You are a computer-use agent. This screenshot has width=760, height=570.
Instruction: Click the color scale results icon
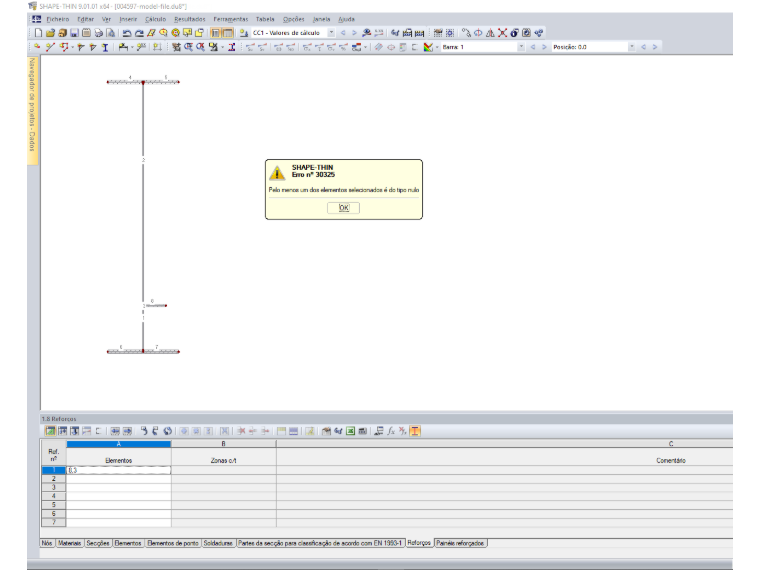click(x=428, y=47)
